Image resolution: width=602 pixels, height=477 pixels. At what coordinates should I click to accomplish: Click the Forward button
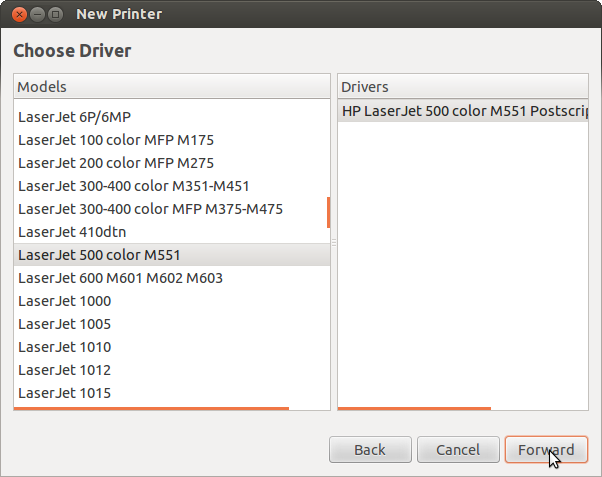[546, 450]
